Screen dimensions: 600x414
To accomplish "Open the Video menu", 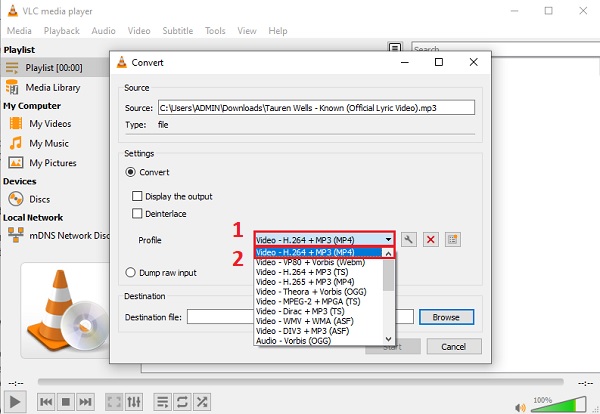I will tap(139, 31).
